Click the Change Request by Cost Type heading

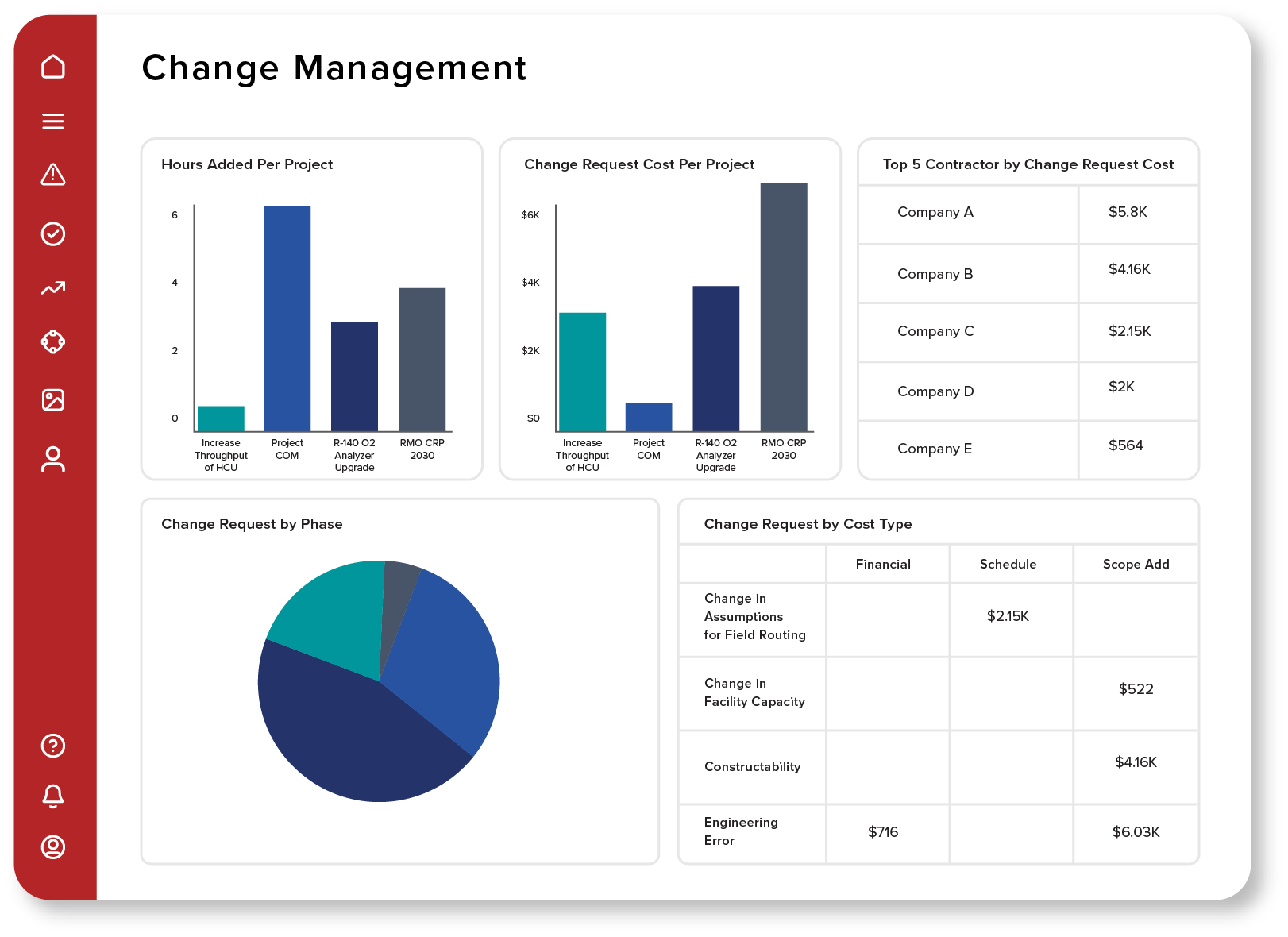tap(808, 524)
